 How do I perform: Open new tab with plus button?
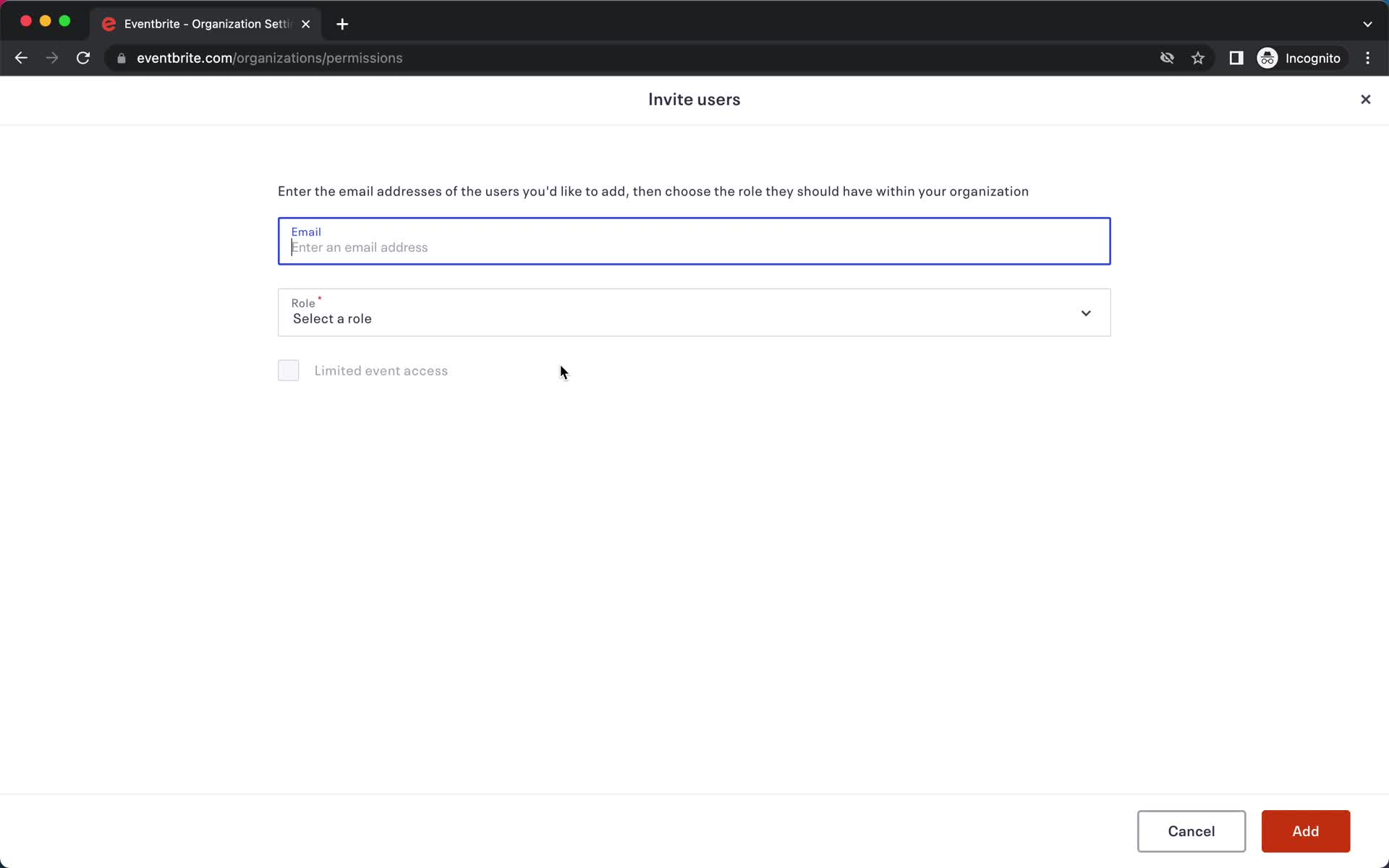pos(341,23)
